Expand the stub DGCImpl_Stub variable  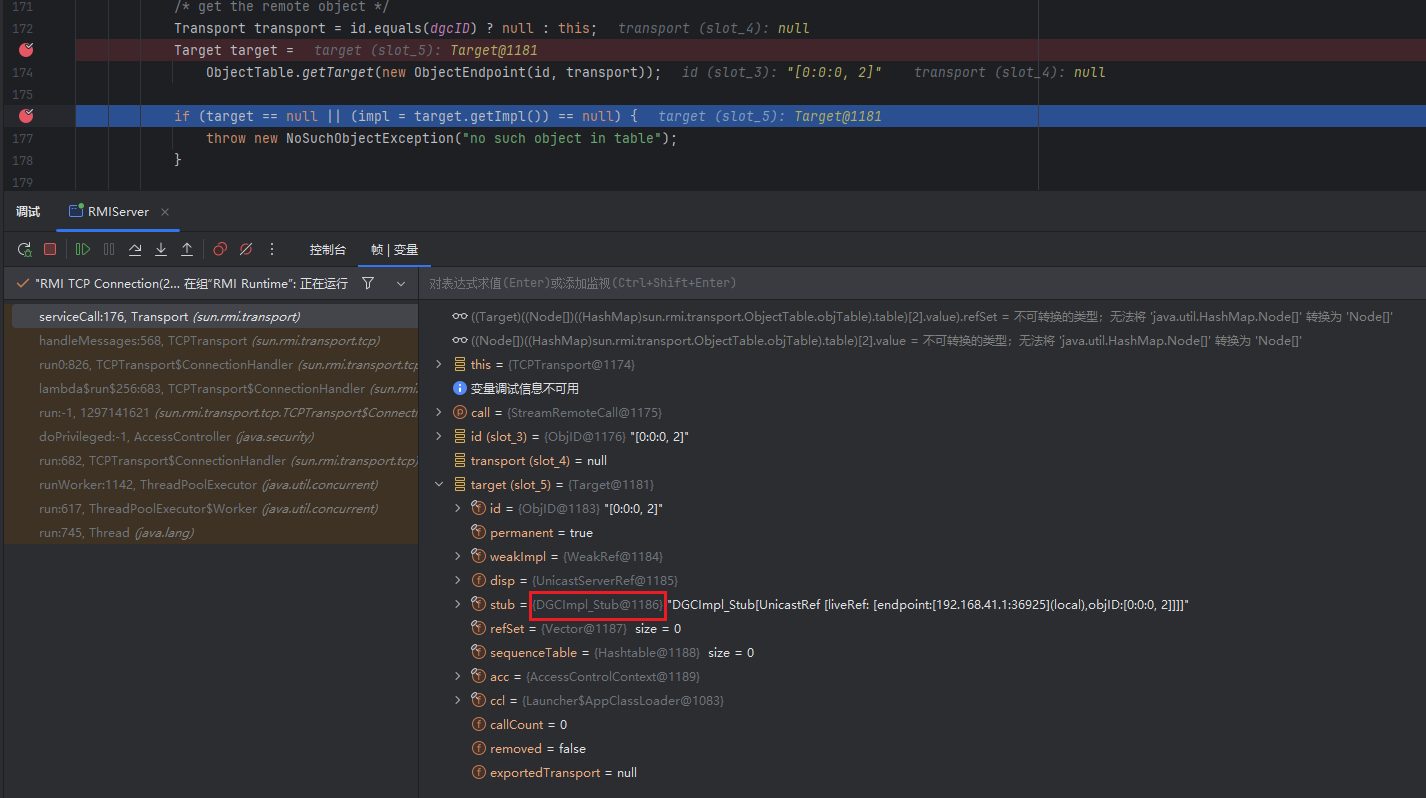tap(458, 605)
